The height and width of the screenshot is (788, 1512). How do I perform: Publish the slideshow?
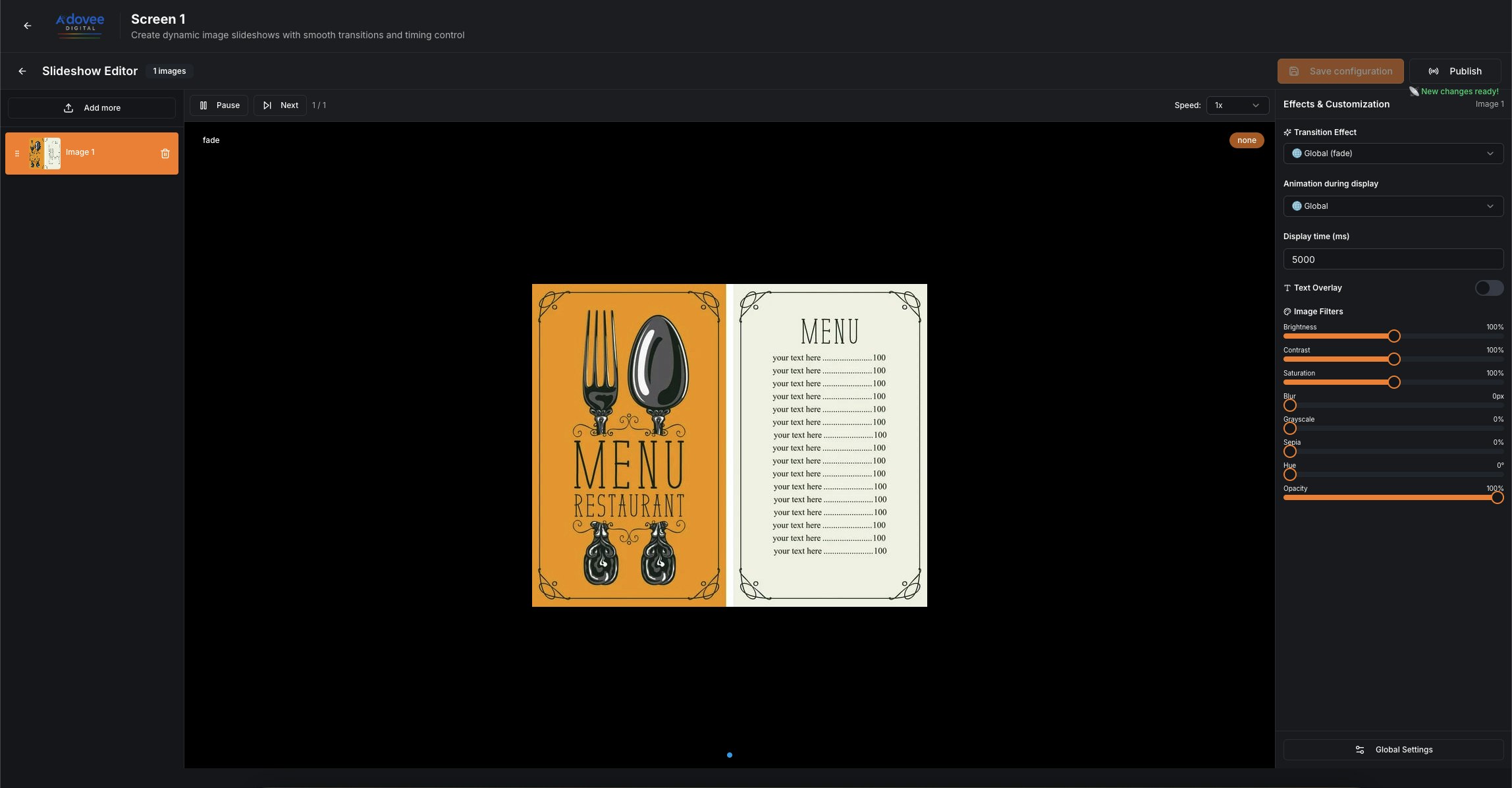pyautogui.click(x=1455, y=70)
